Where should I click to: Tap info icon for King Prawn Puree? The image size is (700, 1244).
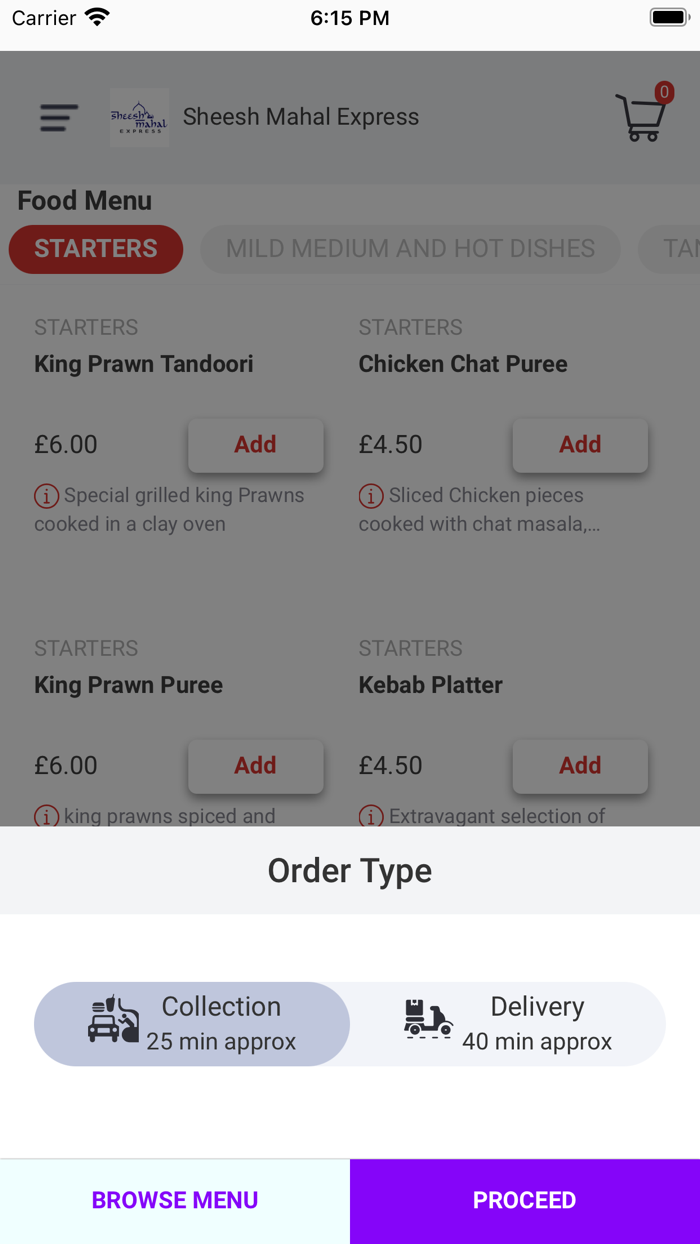pos(46,816)
